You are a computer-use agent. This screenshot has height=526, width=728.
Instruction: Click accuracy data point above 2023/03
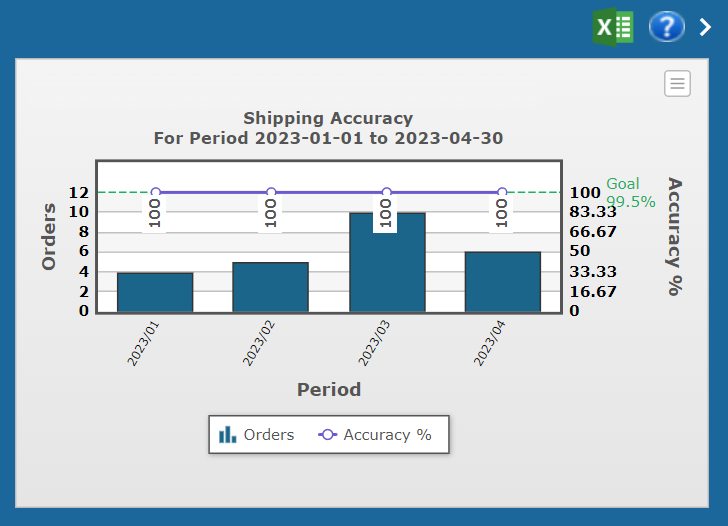(386, 192)
